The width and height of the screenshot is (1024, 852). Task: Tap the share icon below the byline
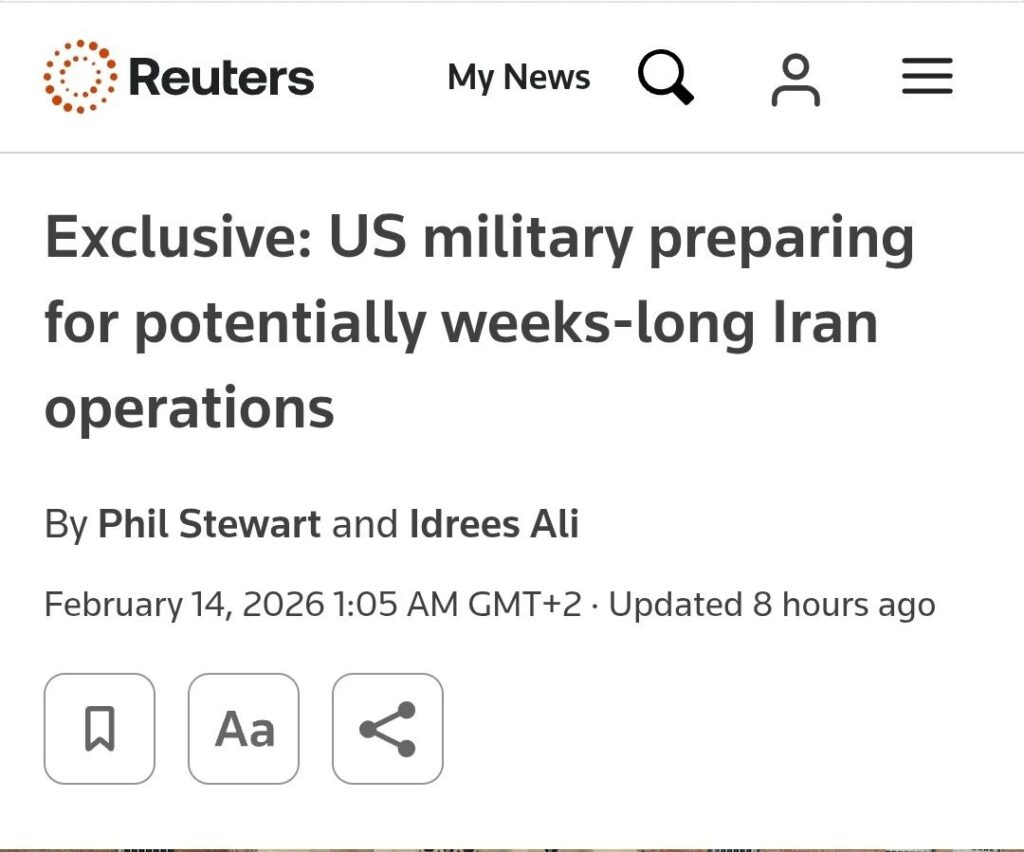pyautogui.click(x=387, y=728)
